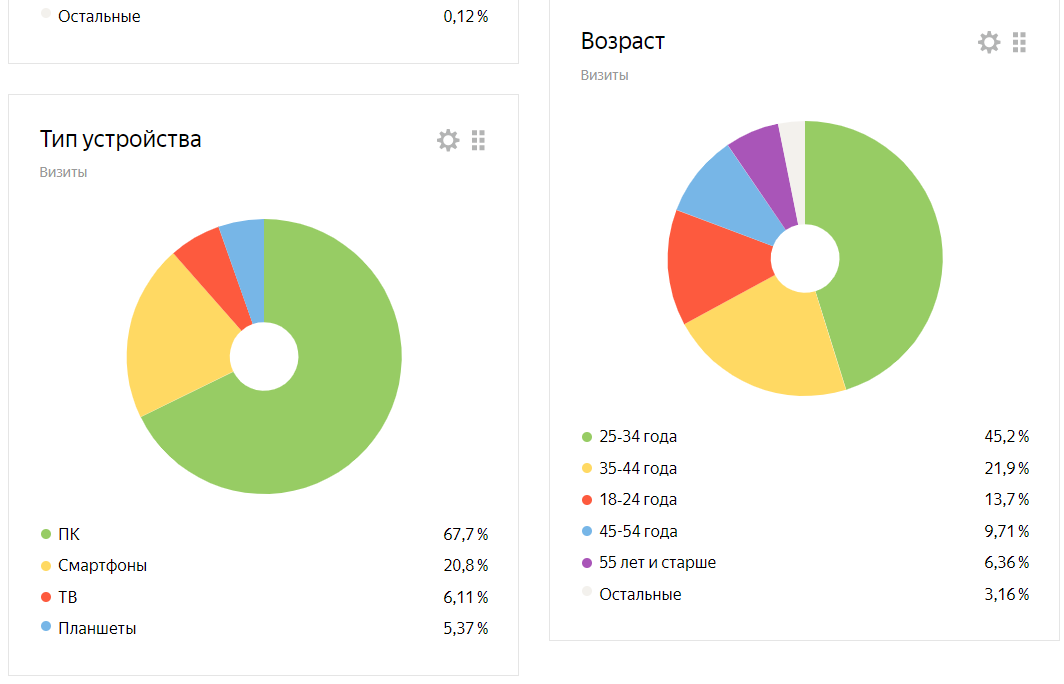Click red ТВ legend dot
This screenshot has height=684, width=1064.
[46, 597]
